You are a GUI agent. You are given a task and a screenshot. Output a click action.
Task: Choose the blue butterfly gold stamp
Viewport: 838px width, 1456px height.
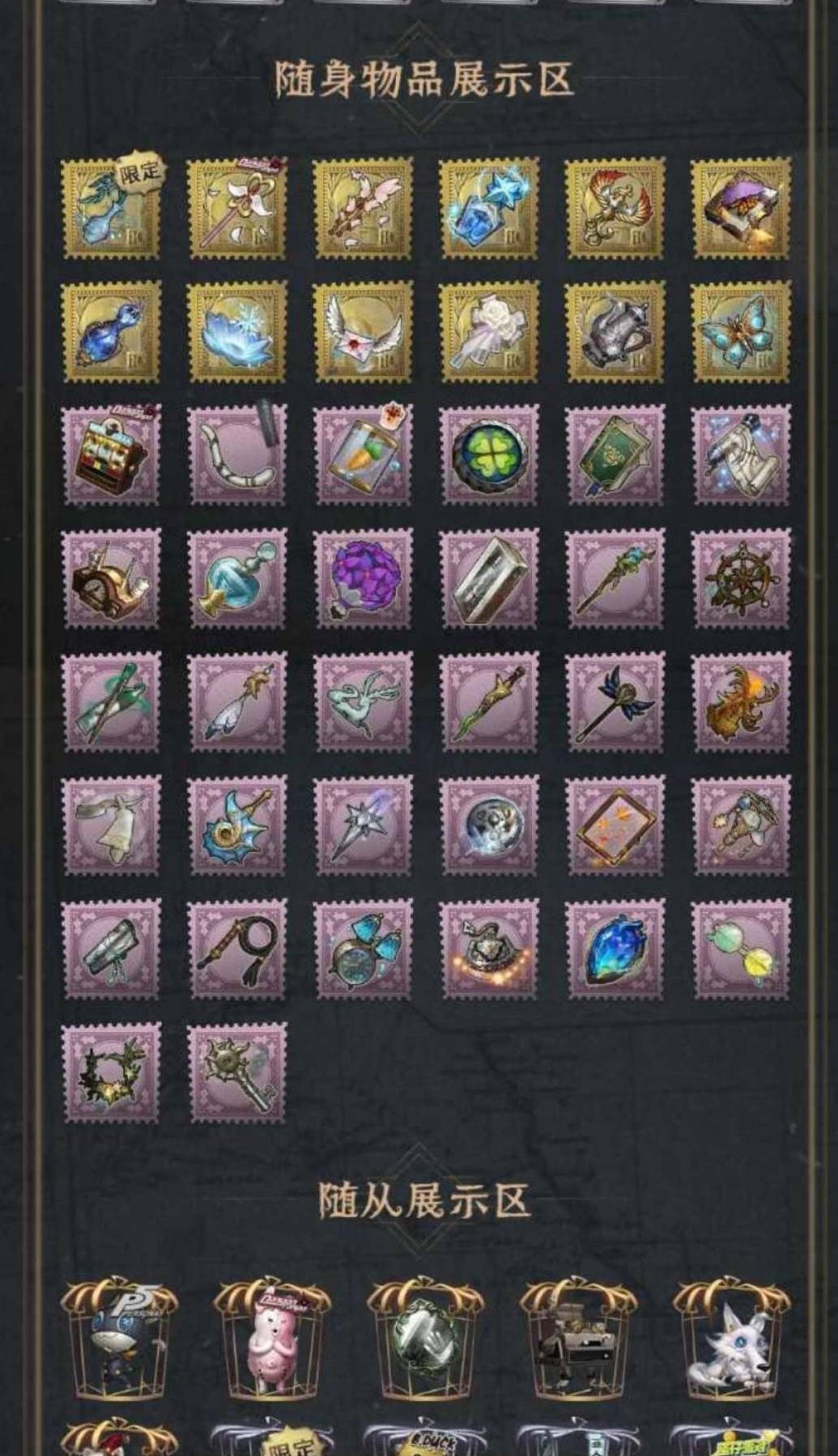742,332
